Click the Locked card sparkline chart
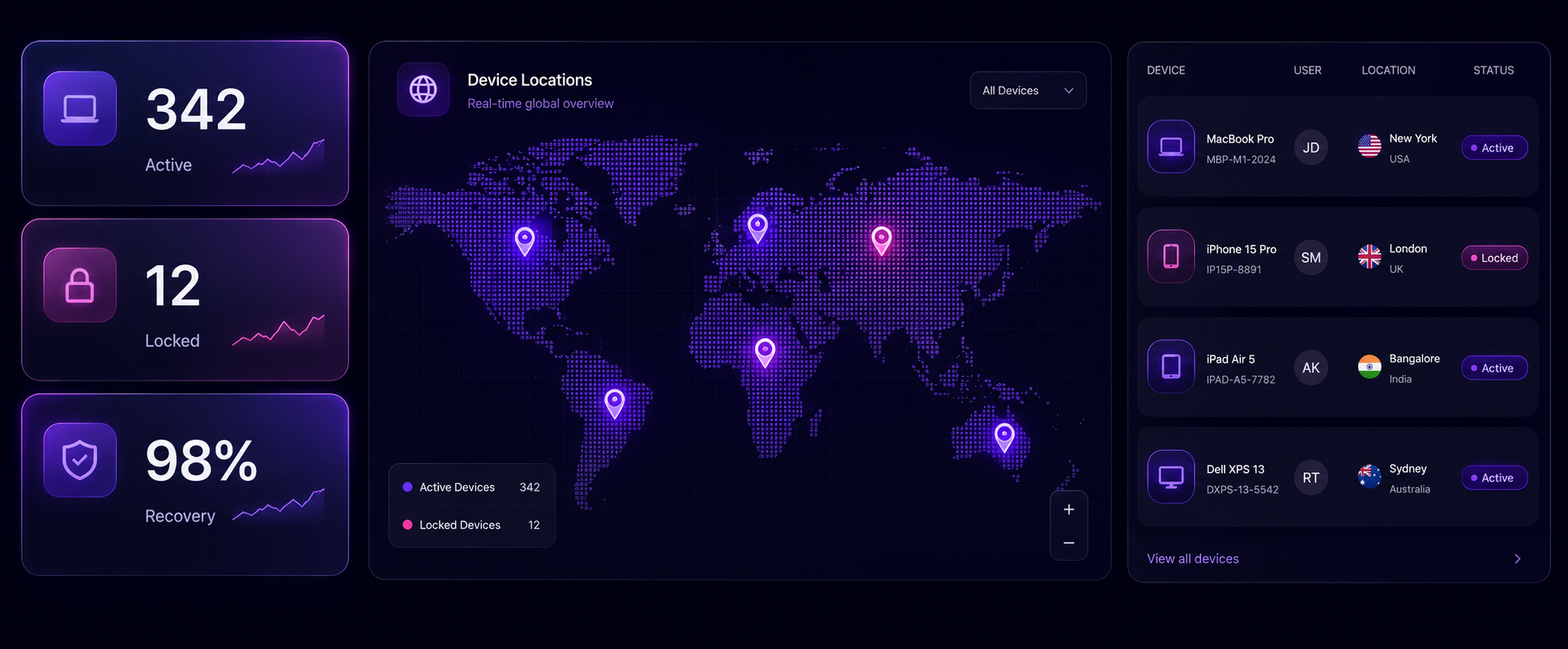Image resolution: width=1568 pixels, height=649 pixels. 278,331
